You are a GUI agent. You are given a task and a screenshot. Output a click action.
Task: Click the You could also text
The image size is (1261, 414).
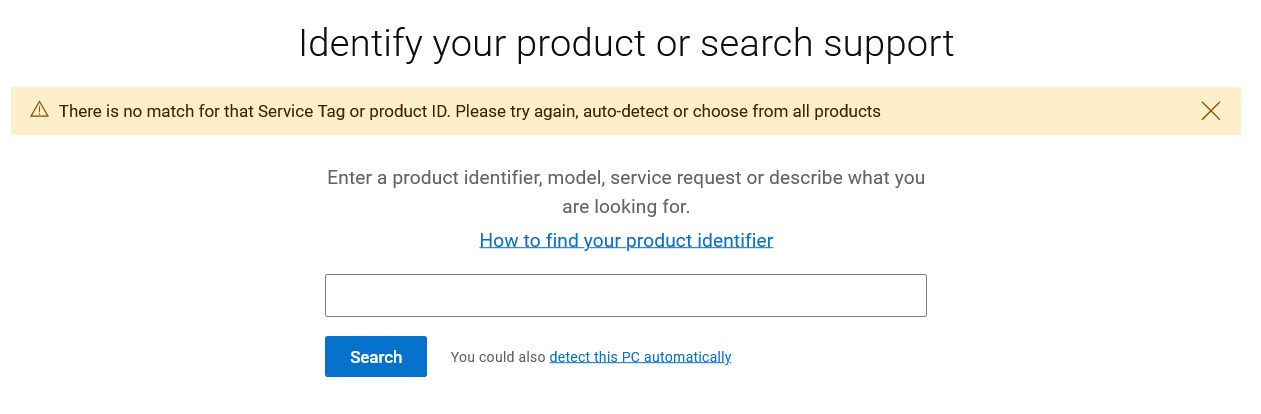click(498, 357)
